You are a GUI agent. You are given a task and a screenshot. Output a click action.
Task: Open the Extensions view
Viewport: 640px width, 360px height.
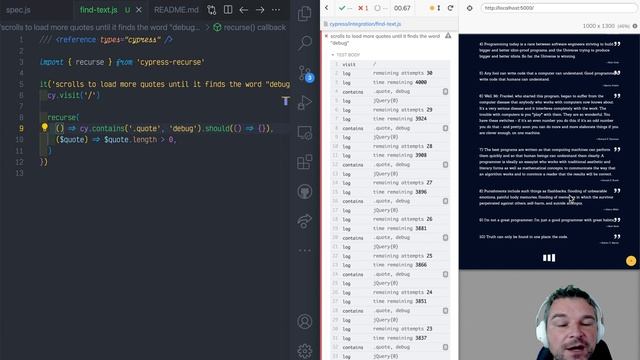[x=304, y=162]
